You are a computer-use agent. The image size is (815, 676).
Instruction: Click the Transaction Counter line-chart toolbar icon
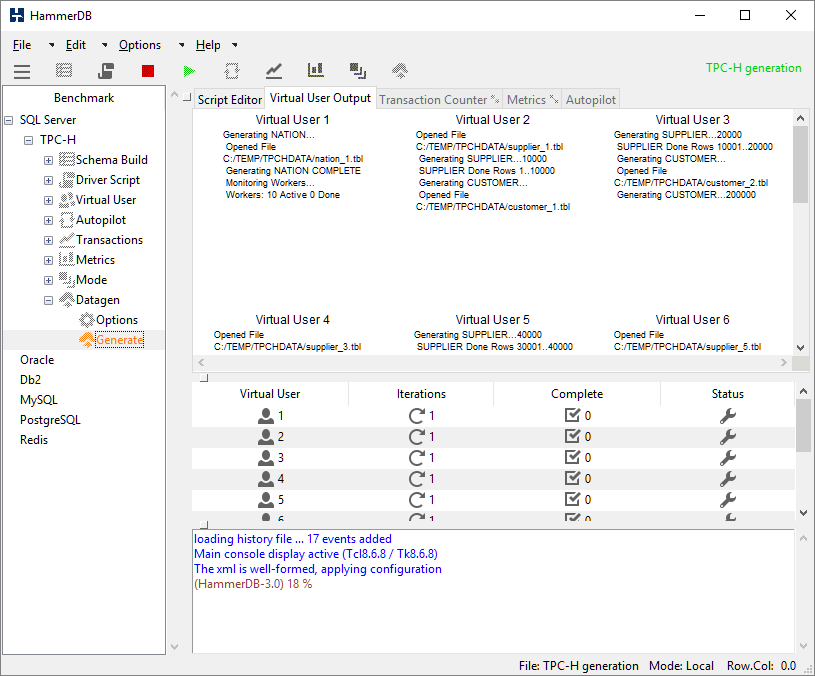pyautogui.click(x=274, y=71)
